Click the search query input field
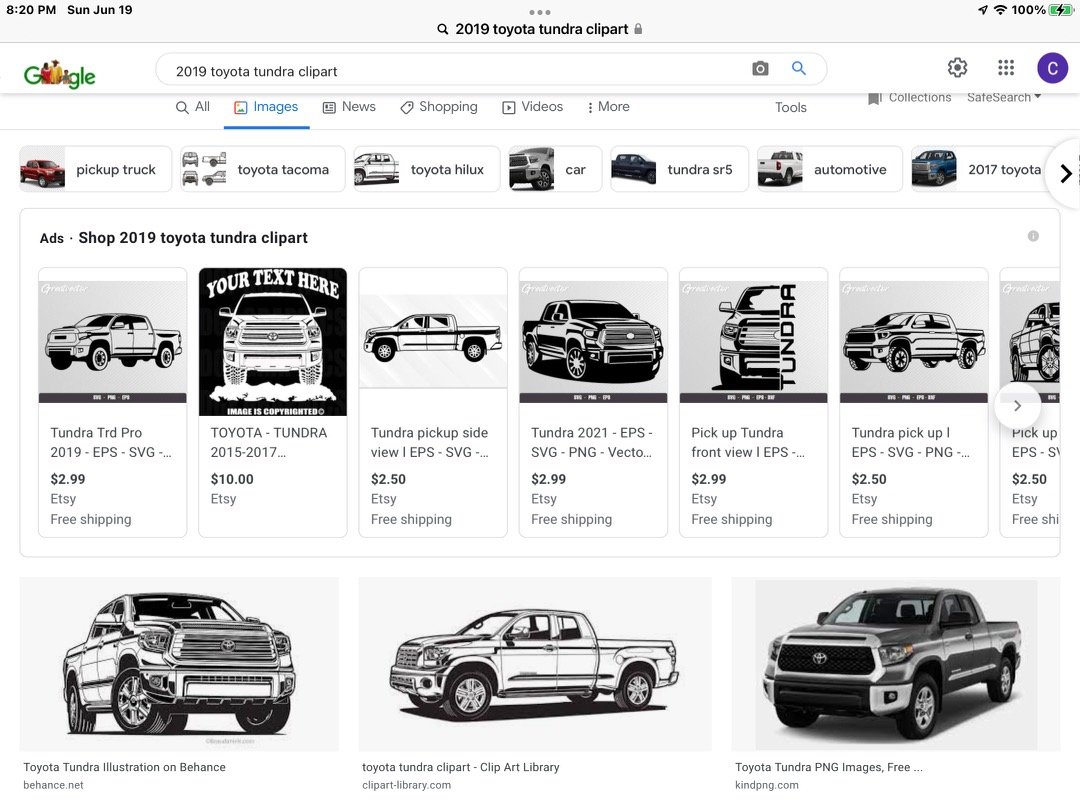Screen dimensions: 1080x810 pos(455,71)
